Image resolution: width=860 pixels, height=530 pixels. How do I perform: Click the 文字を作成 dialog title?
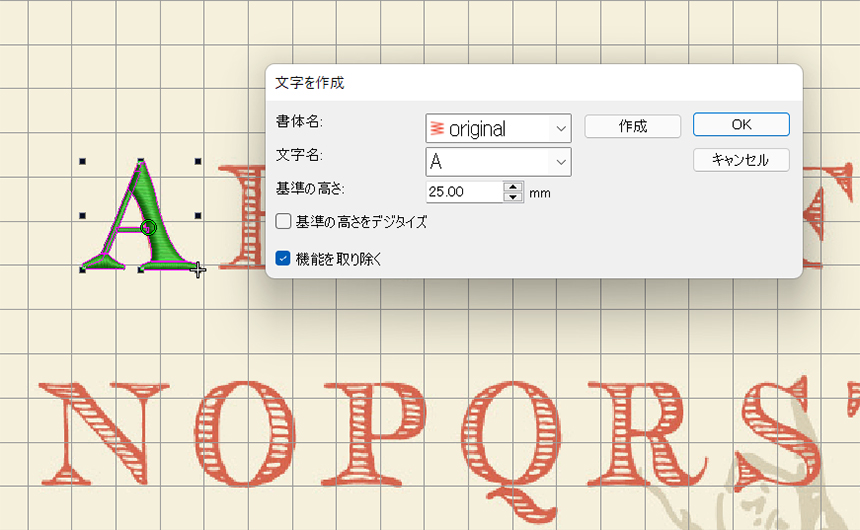[309, 83]
